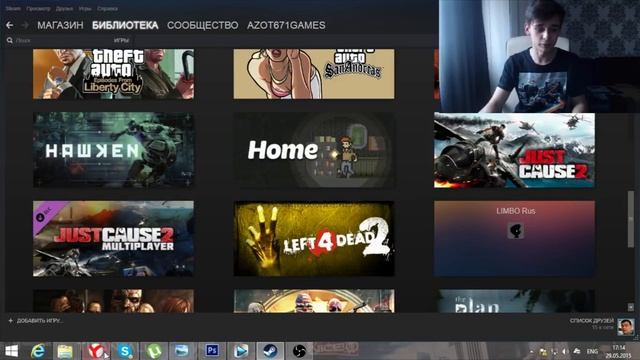The width and height of the screenshot is (640, 360).
Task: Click the plus icon for adding game
Action: point(11,321)
